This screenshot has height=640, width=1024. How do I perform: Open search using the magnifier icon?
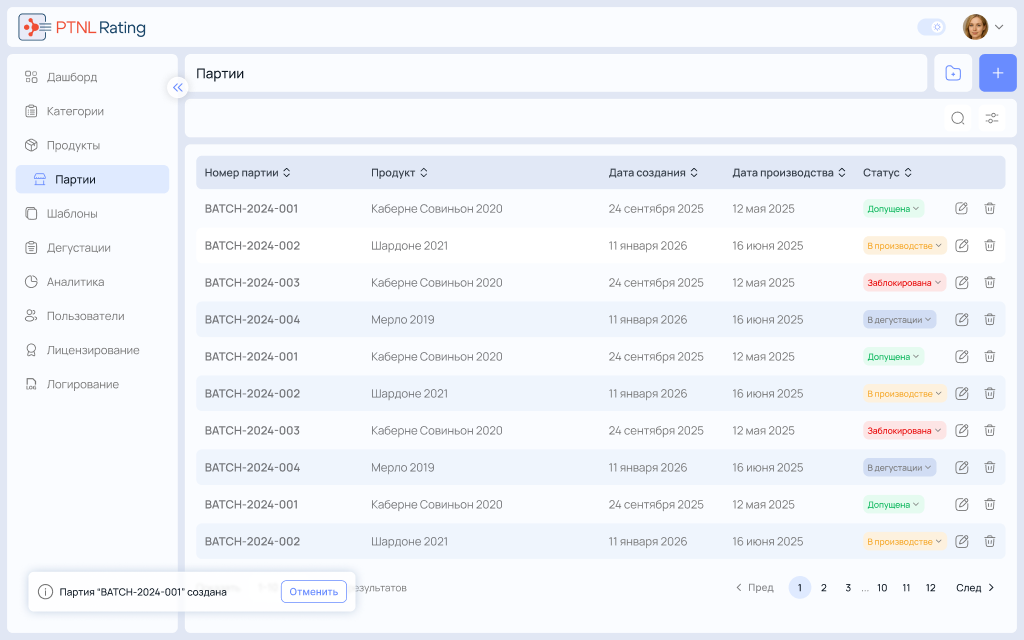click(958, 118)
